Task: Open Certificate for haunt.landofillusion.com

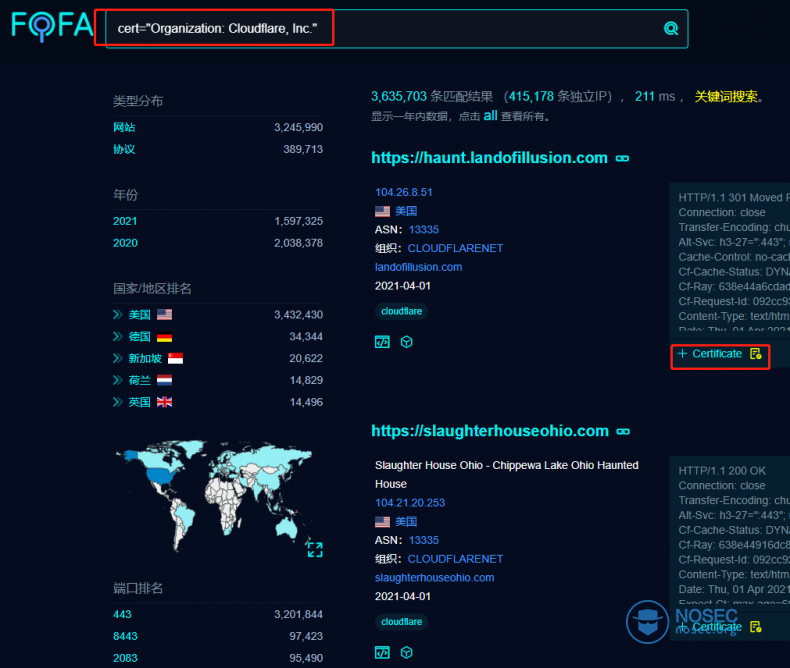Action: point(719,354)
